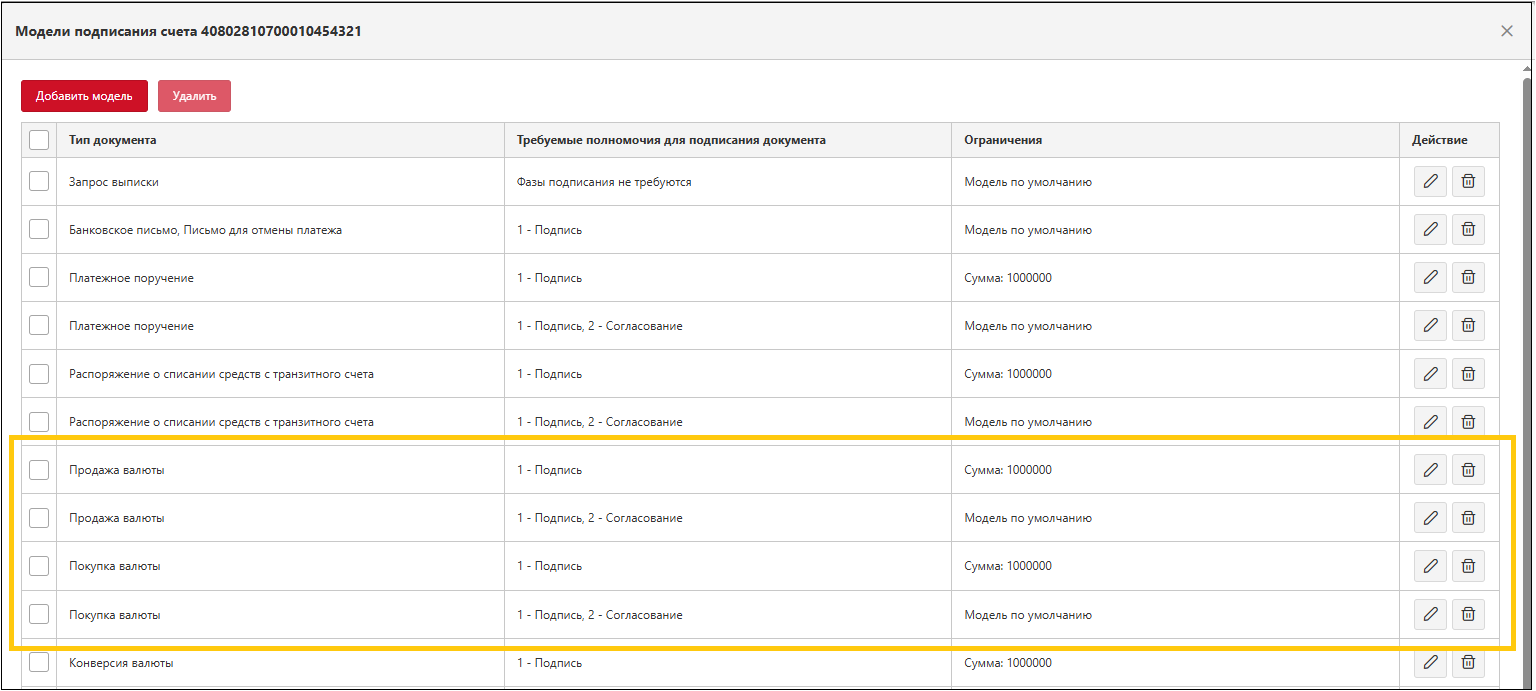Click the vertical scrollbar of the dialog
This screenshot has width=1536, height=691.
pos(1526,380)
